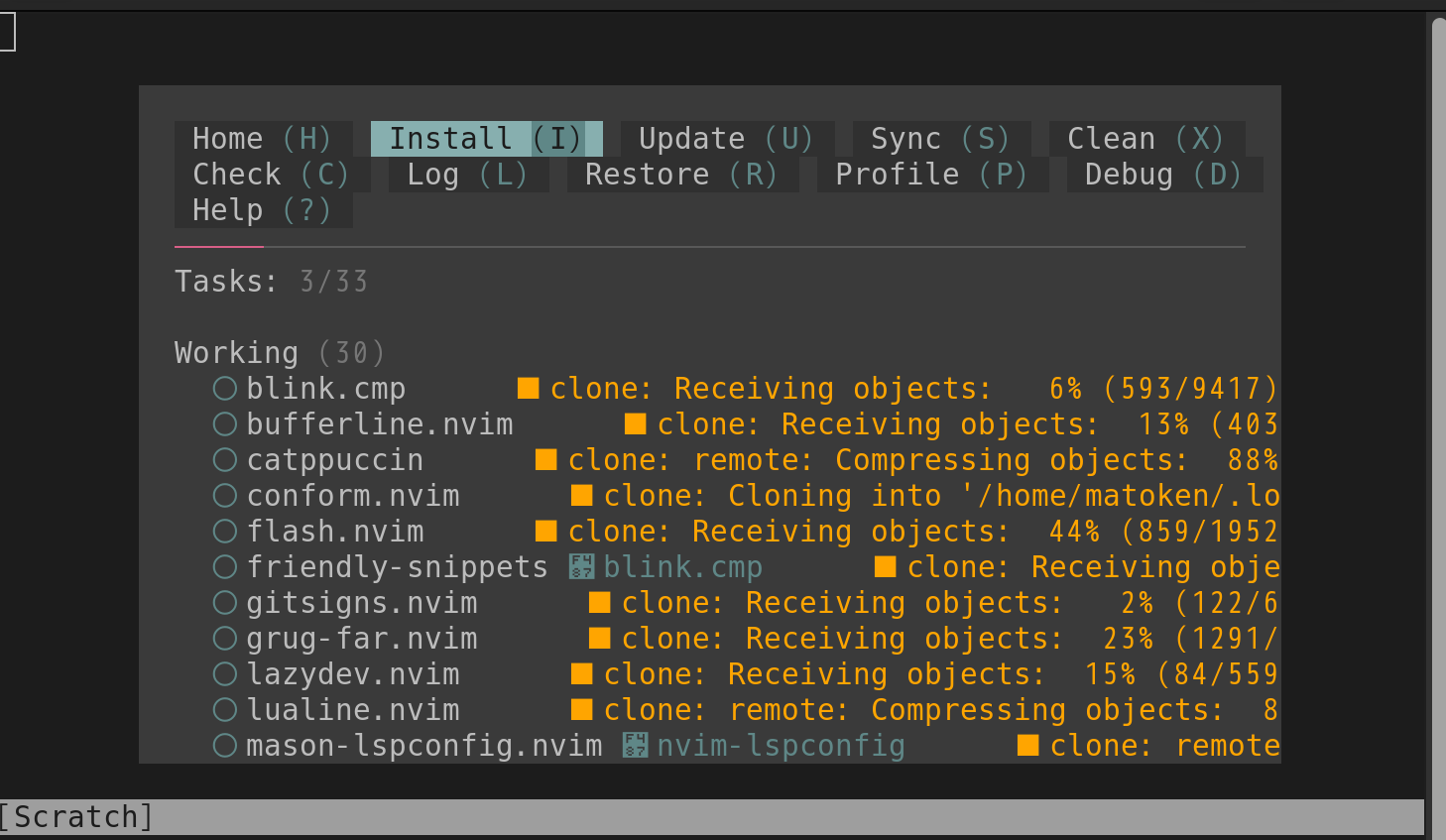This screenshot has width=1446, height=840.
Task: Click the dependency icon before nvim-lspconfig
Action: (x=635, y=746)
